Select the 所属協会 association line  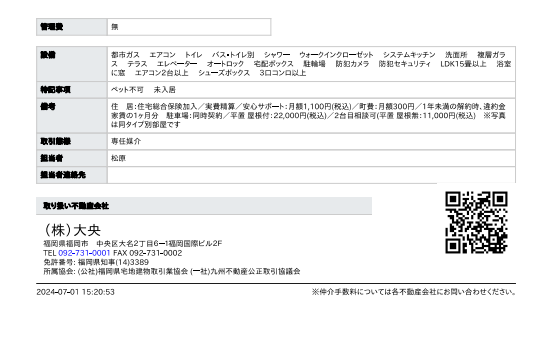pos(172,271)
